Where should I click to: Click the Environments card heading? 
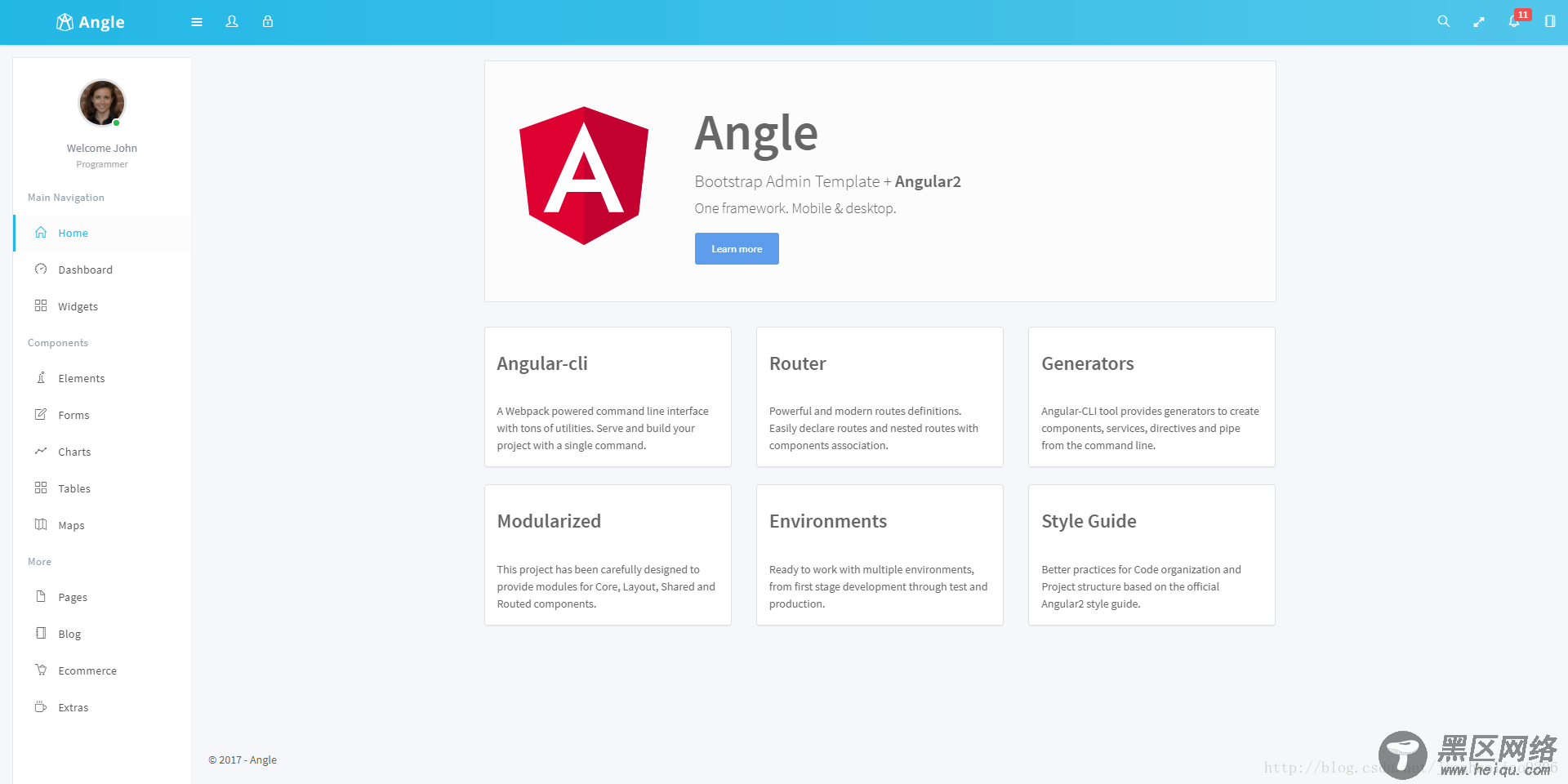pyautogui.click(x=828, y=521)
